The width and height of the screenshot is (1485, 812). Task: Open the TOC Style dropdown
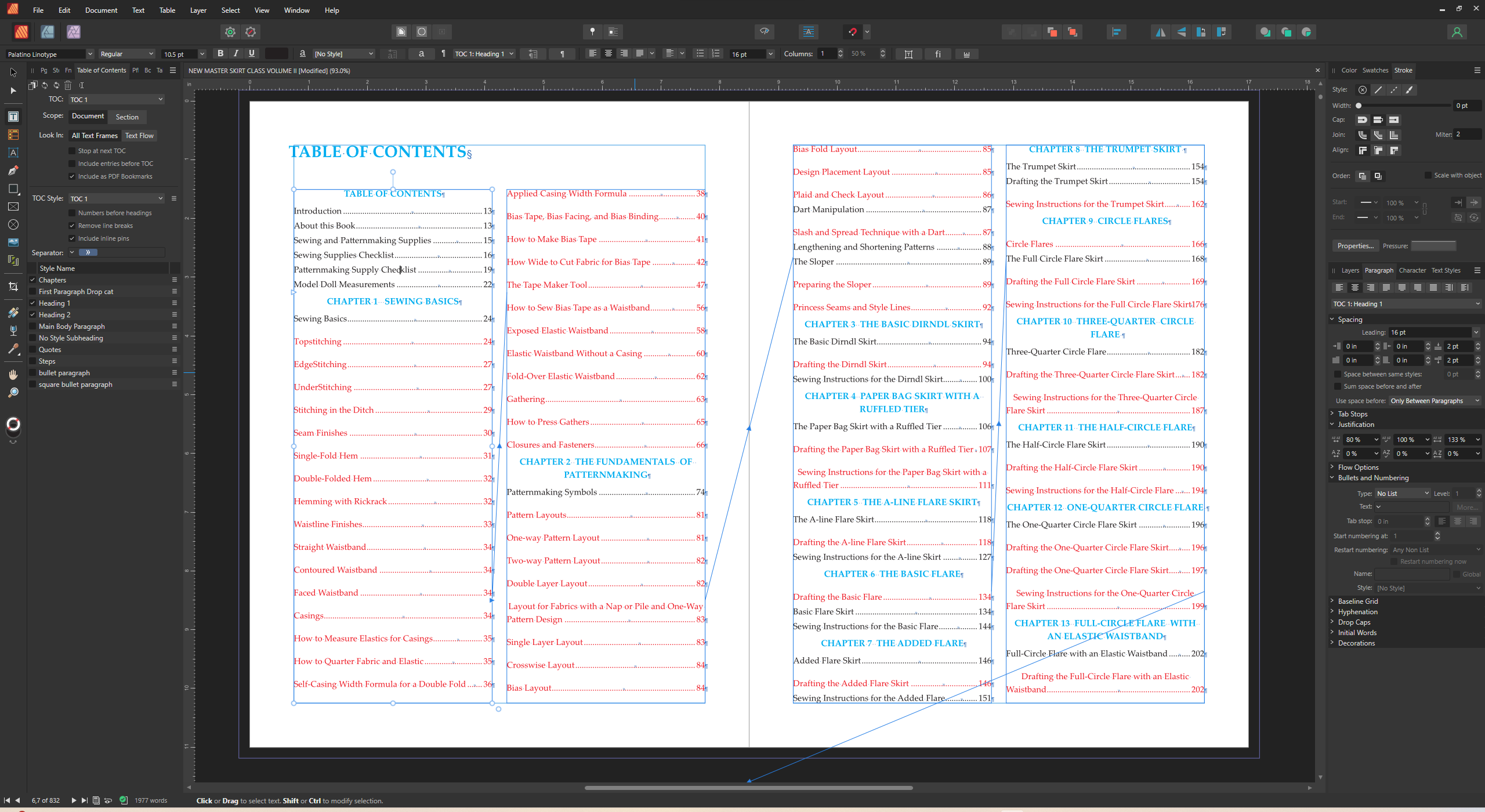tap(116, 198)
